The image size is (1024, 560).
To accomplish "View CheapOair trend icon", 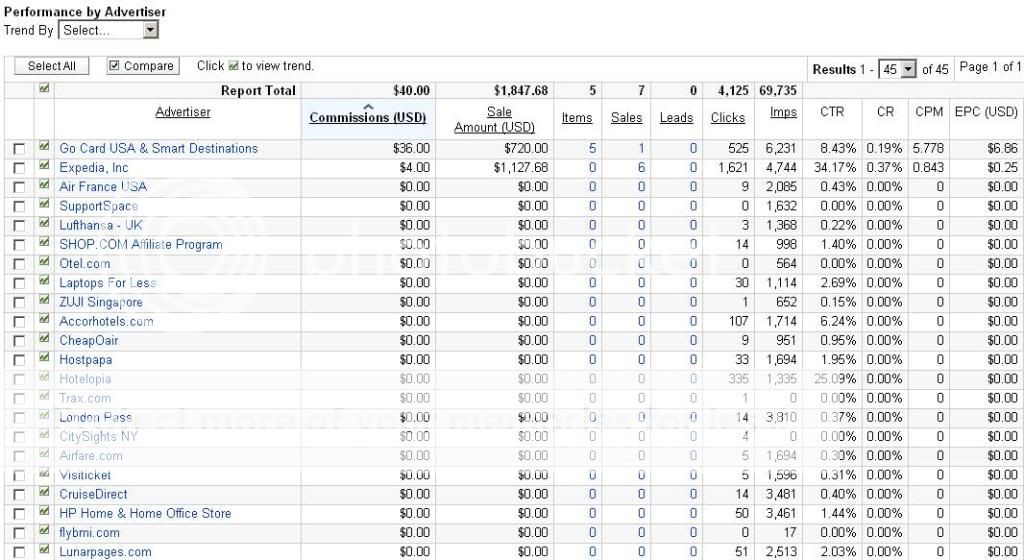I will click(x=44, y=338).
